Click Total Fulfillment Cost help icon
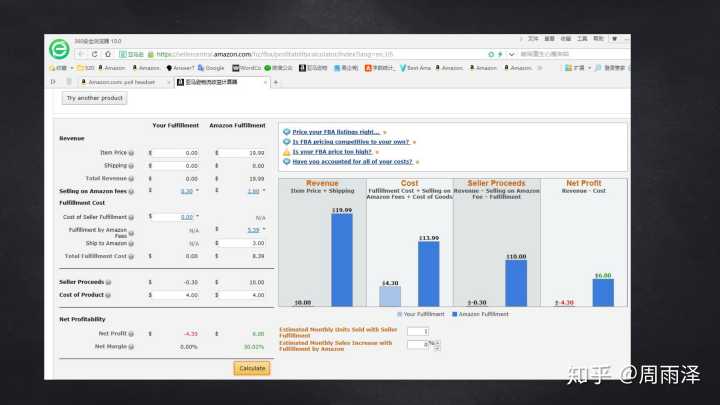The image size is (720, 405). [x=131, y=256]
